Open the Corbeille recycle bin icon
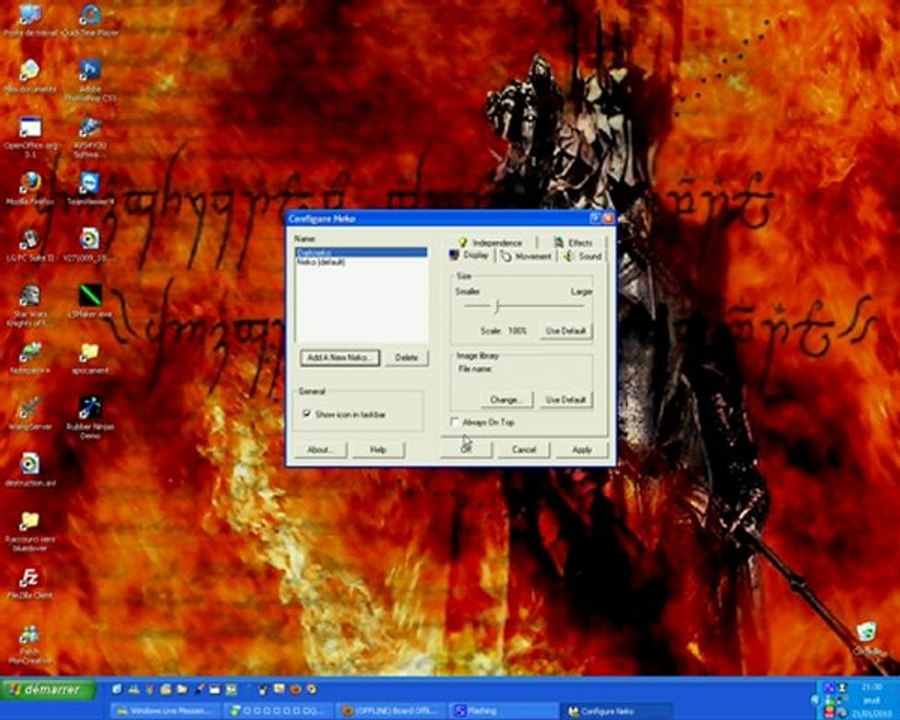This screenshot has height=720, width=900. tap(868, 638)
